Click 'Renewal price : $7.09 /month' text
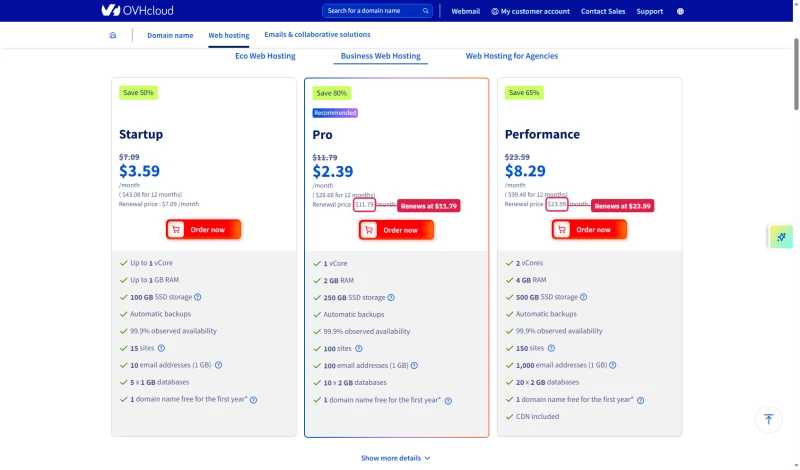Viewport: 800px width, 470px height. tap(159, 204)
